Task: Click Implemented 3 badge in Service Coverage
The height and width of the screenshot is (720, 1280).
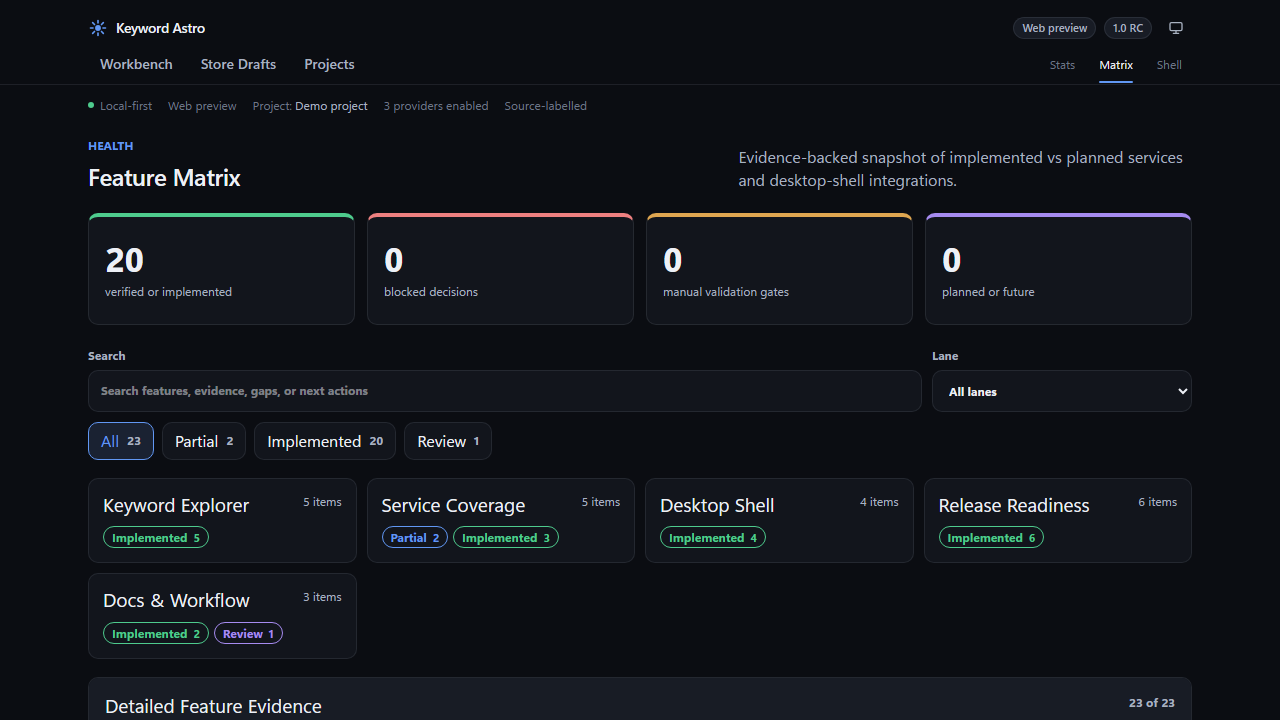Action: click(506, 538)
